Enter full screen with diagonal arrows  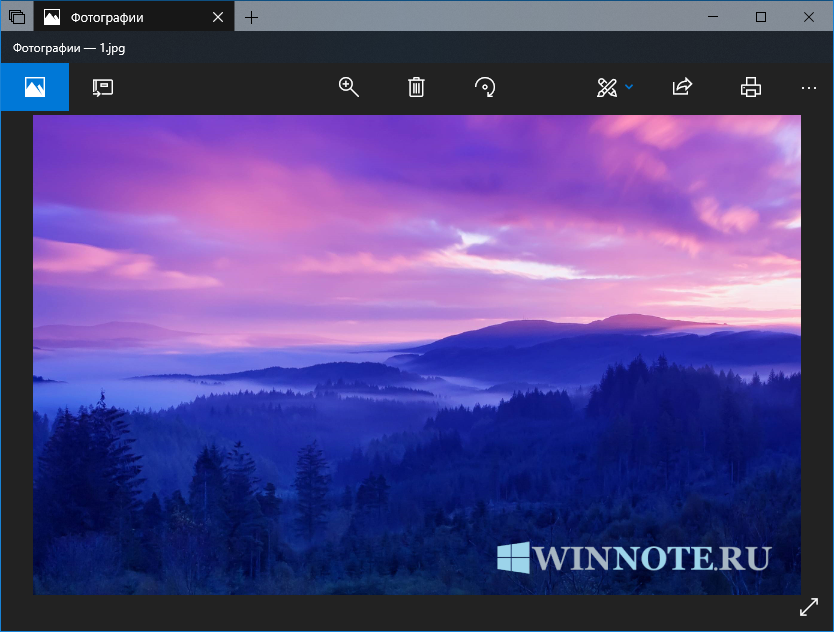808,607
